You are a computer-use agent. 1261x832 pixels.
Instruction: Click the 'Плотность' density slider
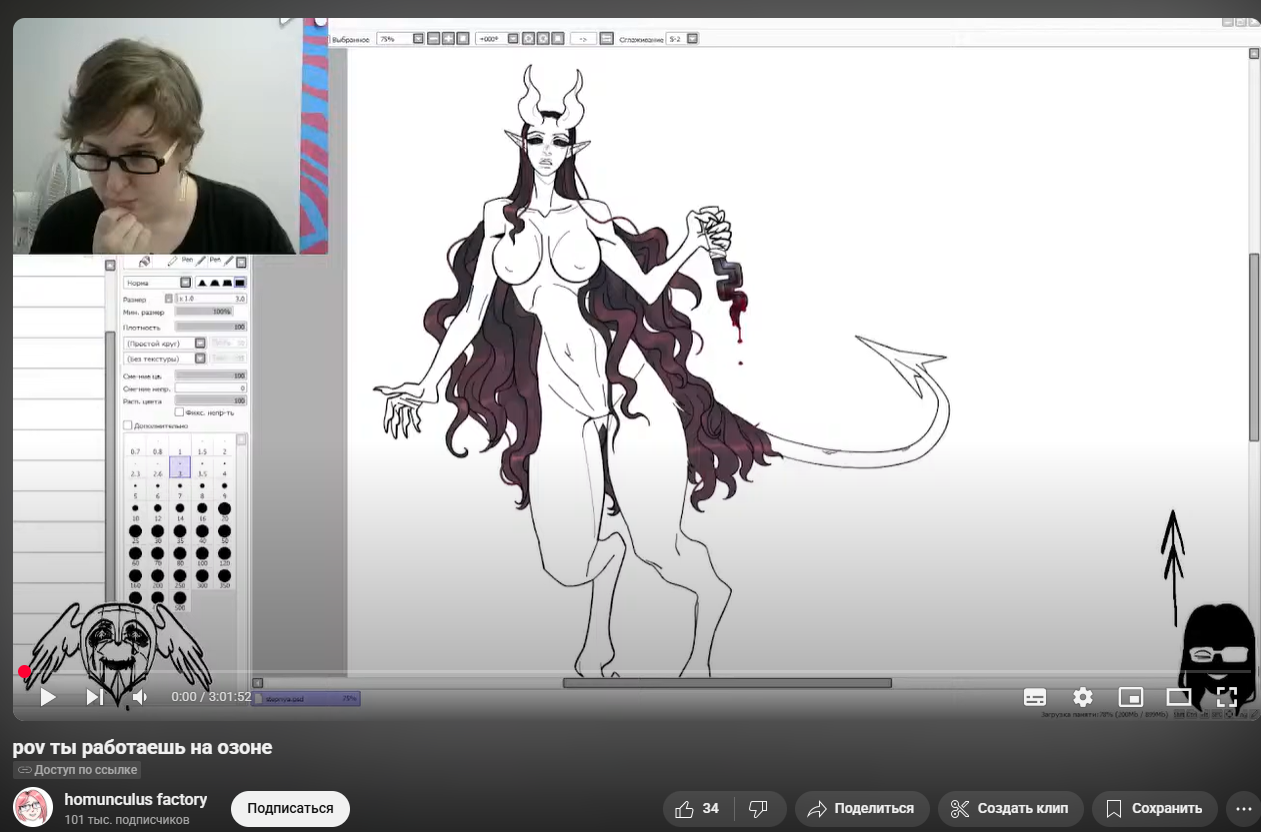(211, 327)
